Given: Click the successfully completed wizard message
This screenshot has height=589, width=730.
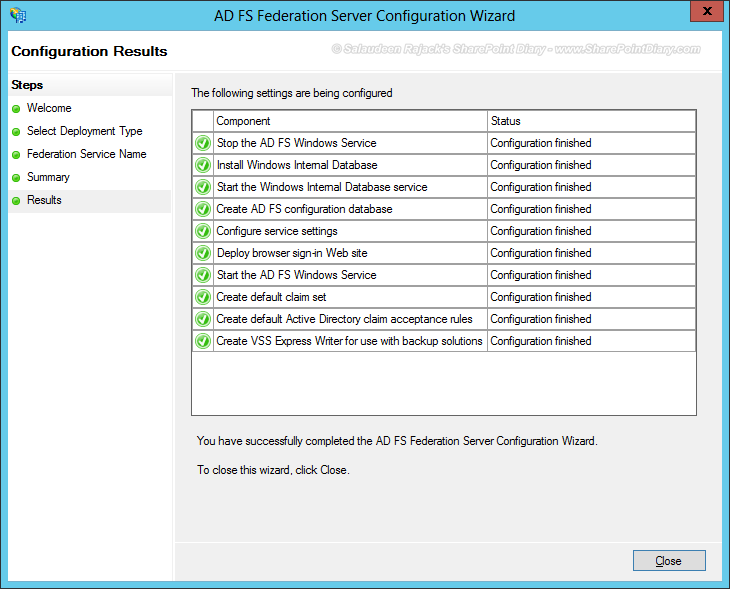Looking at the screenshot, I should [x=397, y=441].
